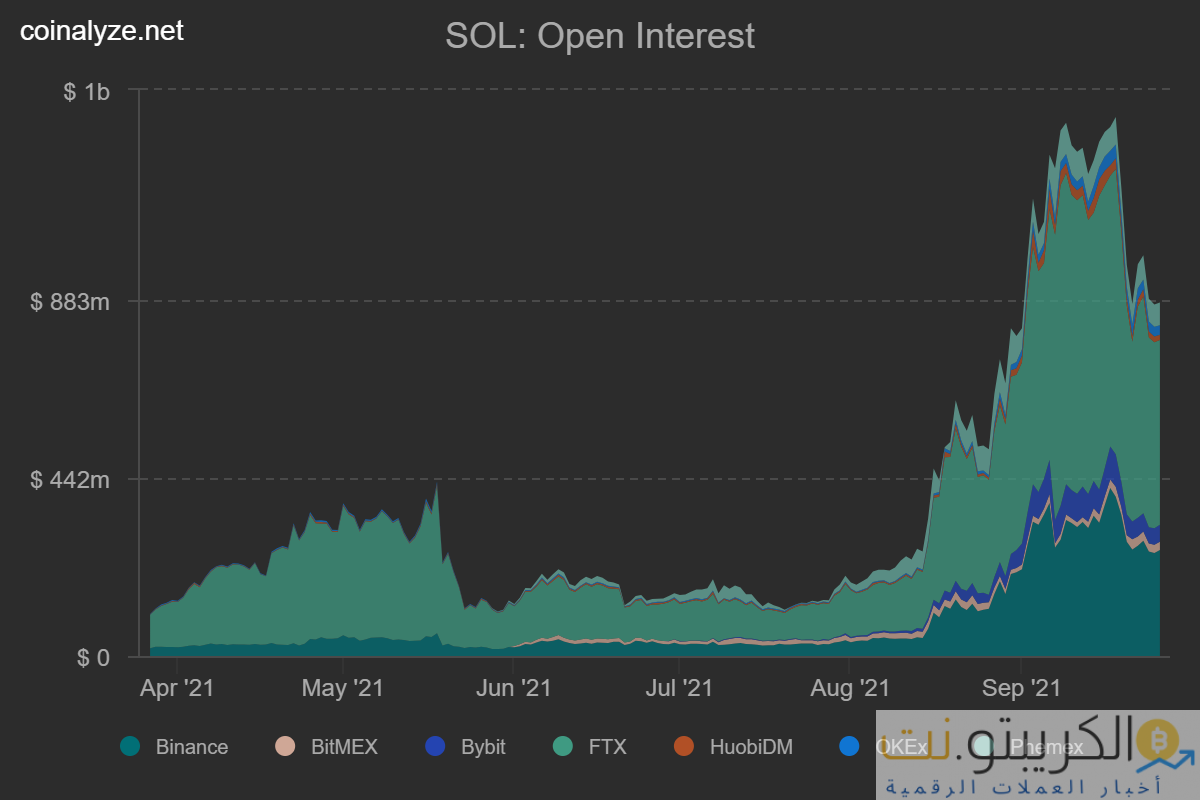Click the Binance legend color dot
This screenshot has height=800, width=1200.
pyautogui.click(x=130, y=746)
